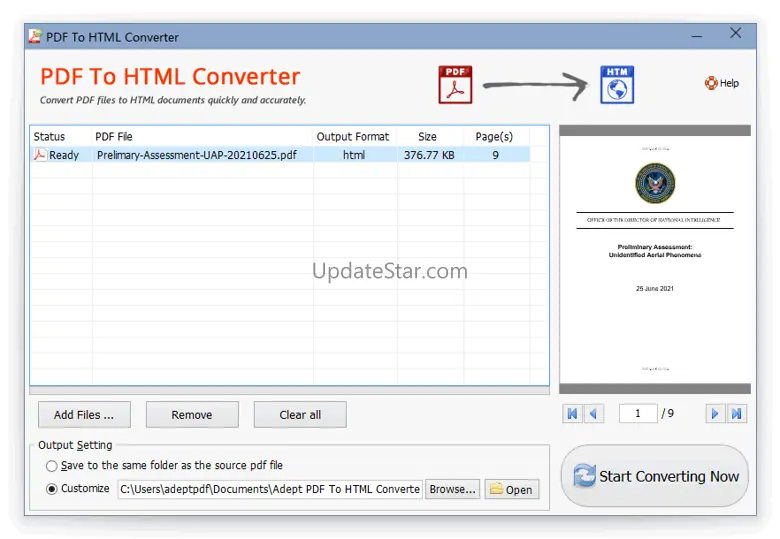Click the Remove button
Image resolution: width=780 pixels, height=539 pixels.
[x=192, y=415]
